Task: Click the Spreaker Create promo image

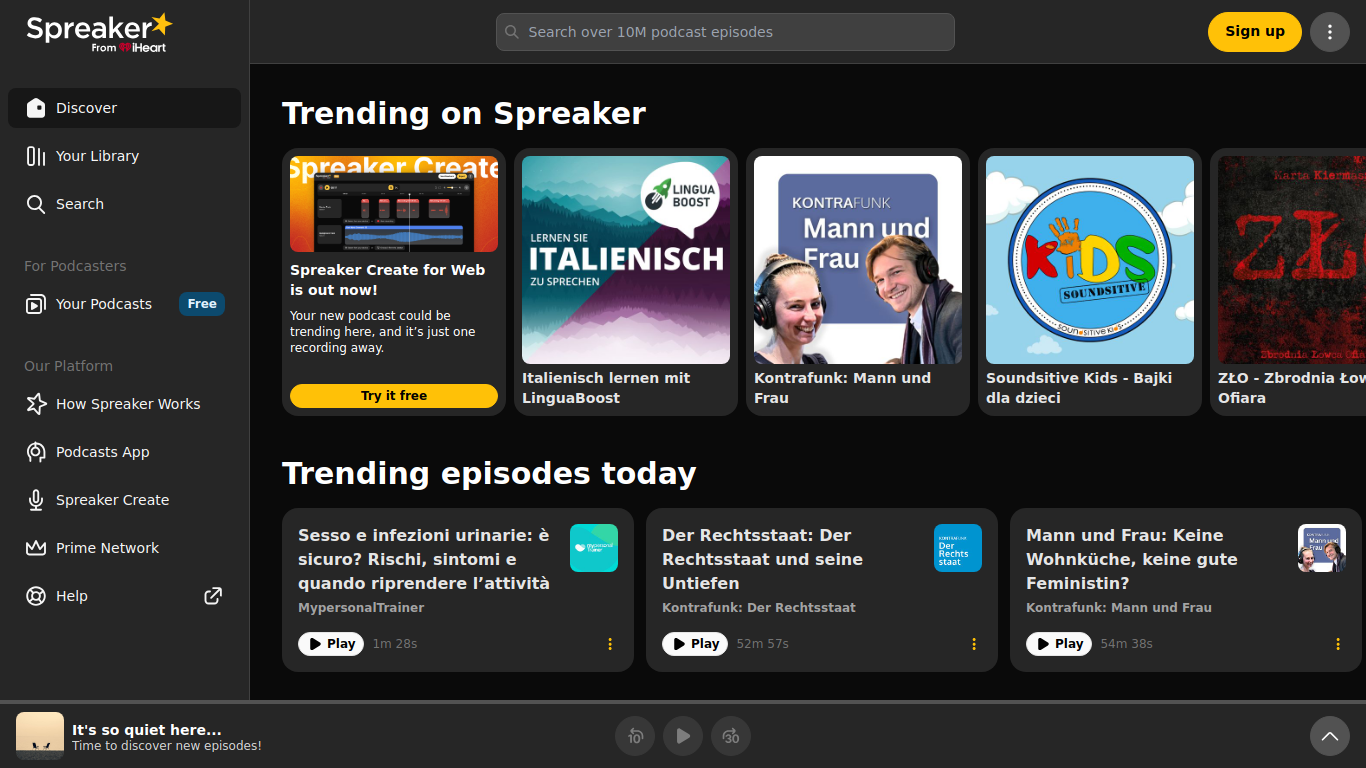Action: (x=394, y=204)
